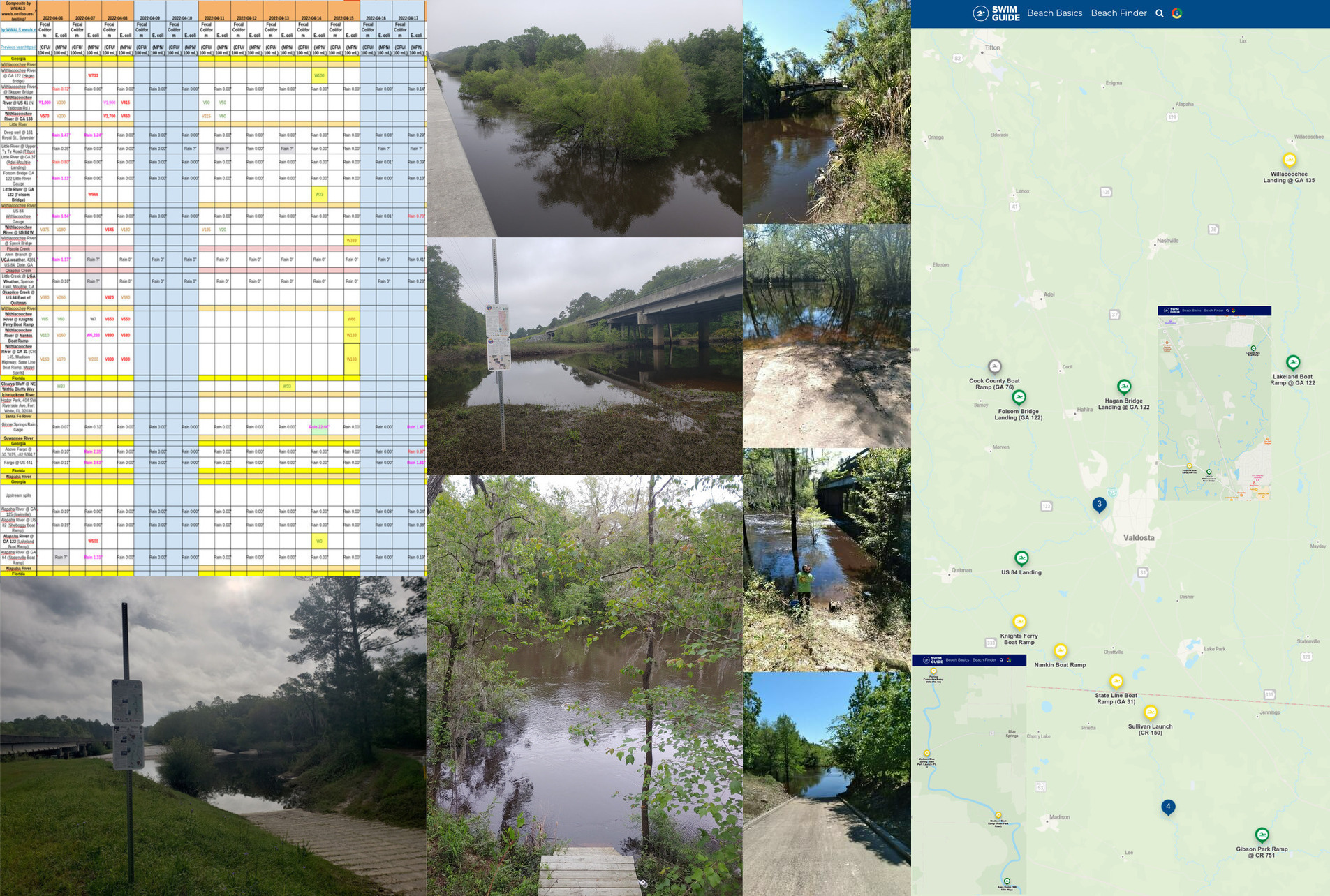Select the Gibson Park Ramp @ CR 751 marker
Image resolution: width=1330 pixels, height=896 pixels.
tap(1262, 835)
